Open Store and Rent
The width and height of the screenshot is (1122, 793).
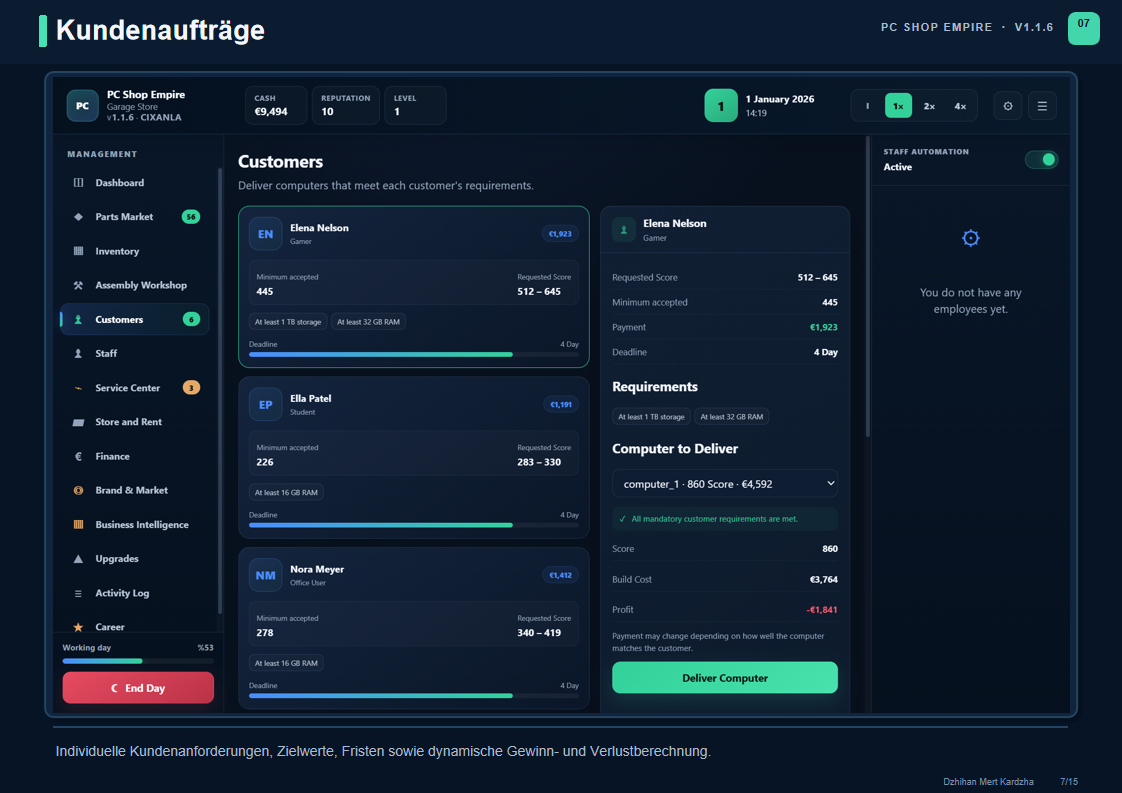[x=135, y=422]
